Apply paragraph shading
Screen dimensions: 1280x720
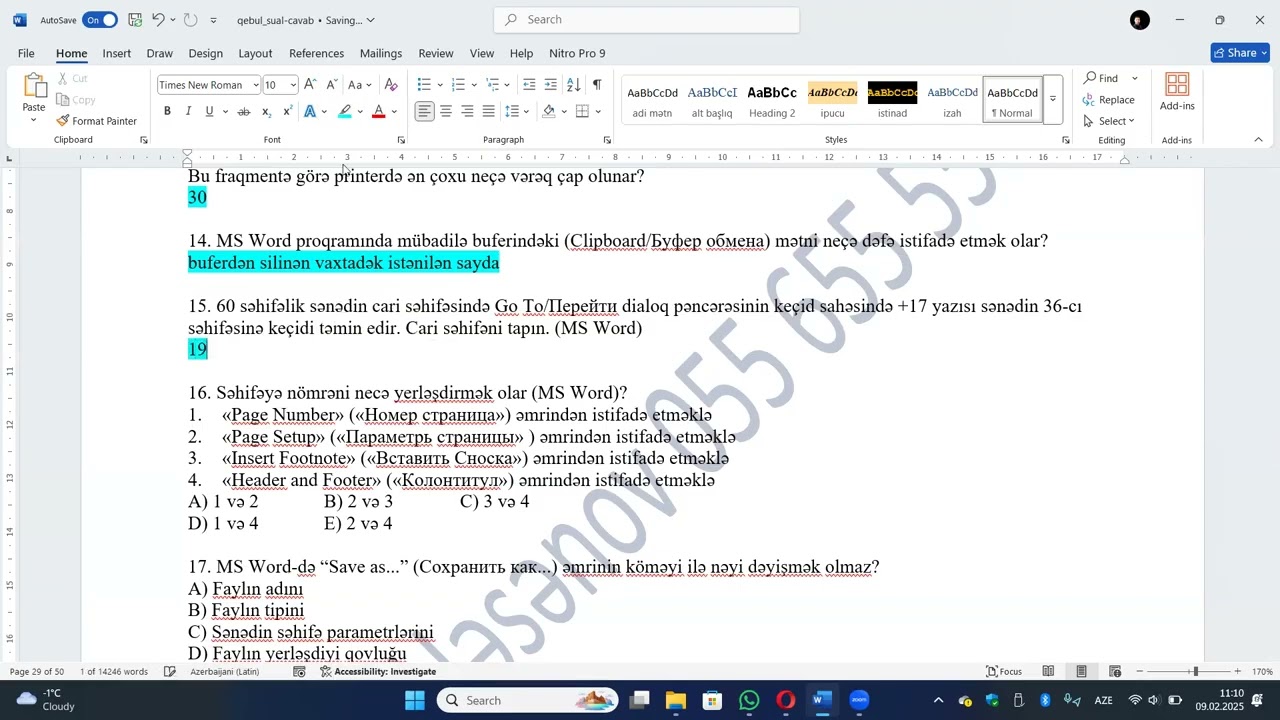tap(549, 111)
